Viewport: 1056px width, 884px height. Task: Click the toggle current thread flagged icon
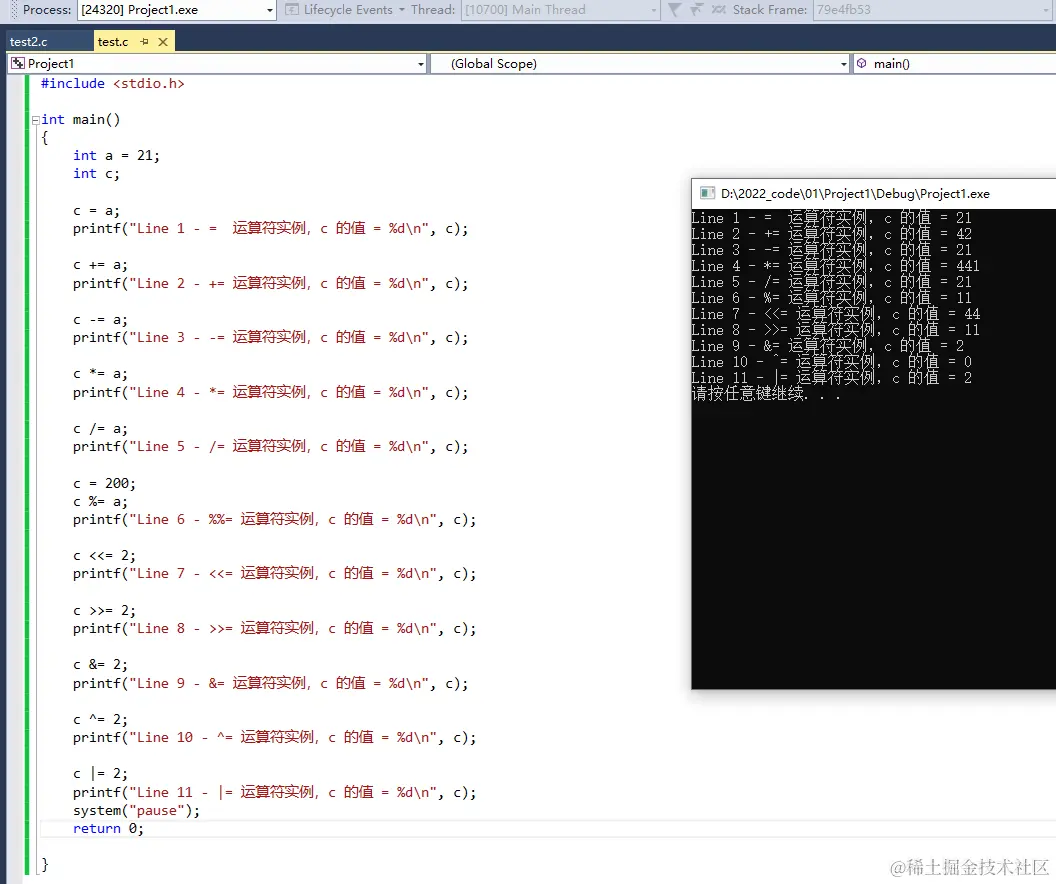pos(719,9)
